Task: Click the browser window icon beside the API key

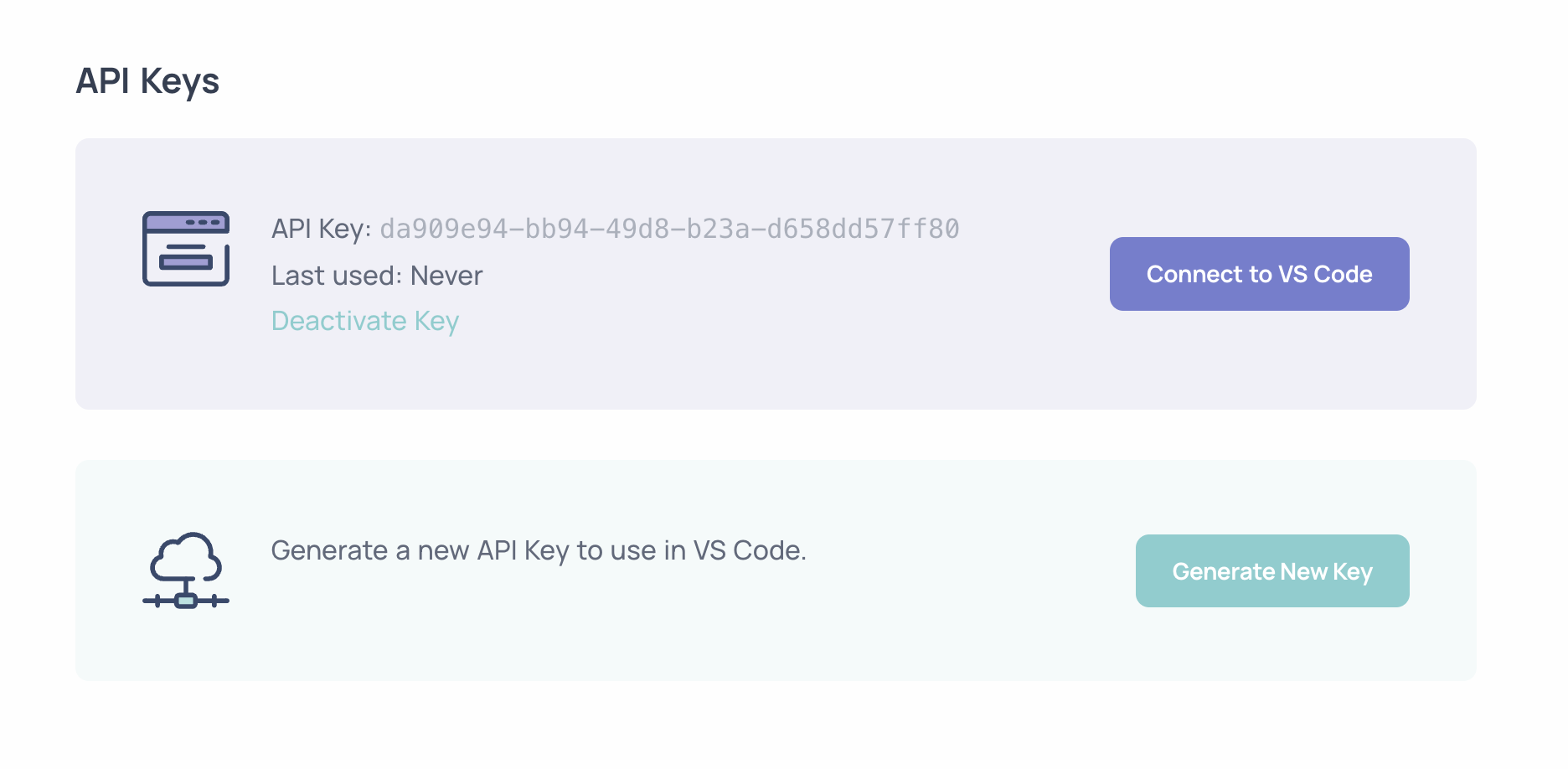Action: pos(186,249)
